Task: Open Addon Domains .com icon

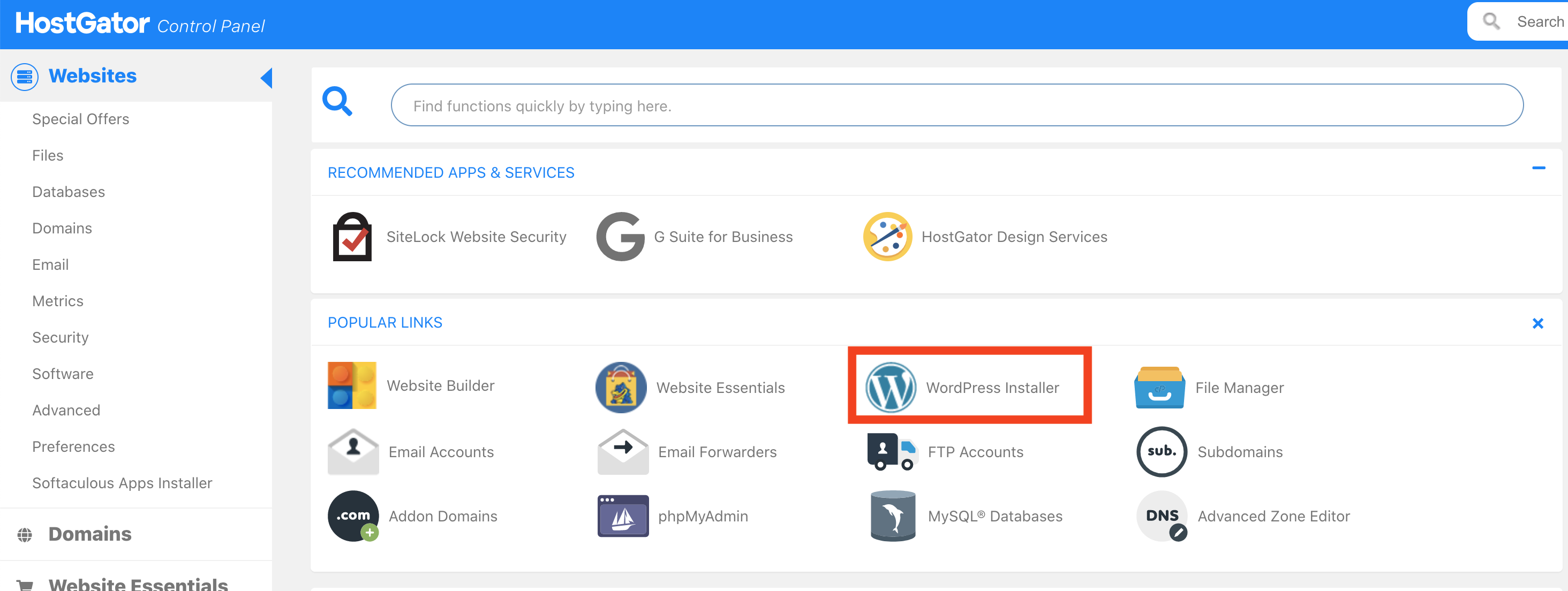Action: (x=353, y=516)
